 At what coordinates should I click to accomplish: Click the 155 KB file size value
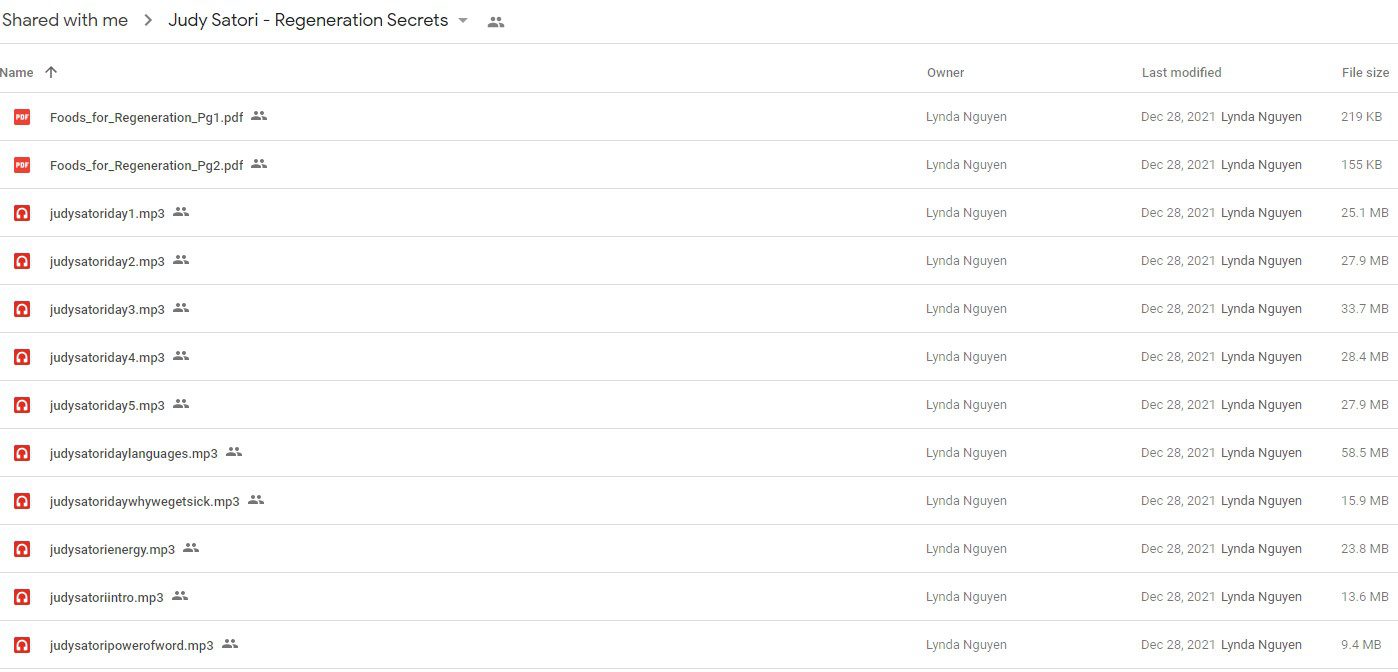[x=1362, y=165]
